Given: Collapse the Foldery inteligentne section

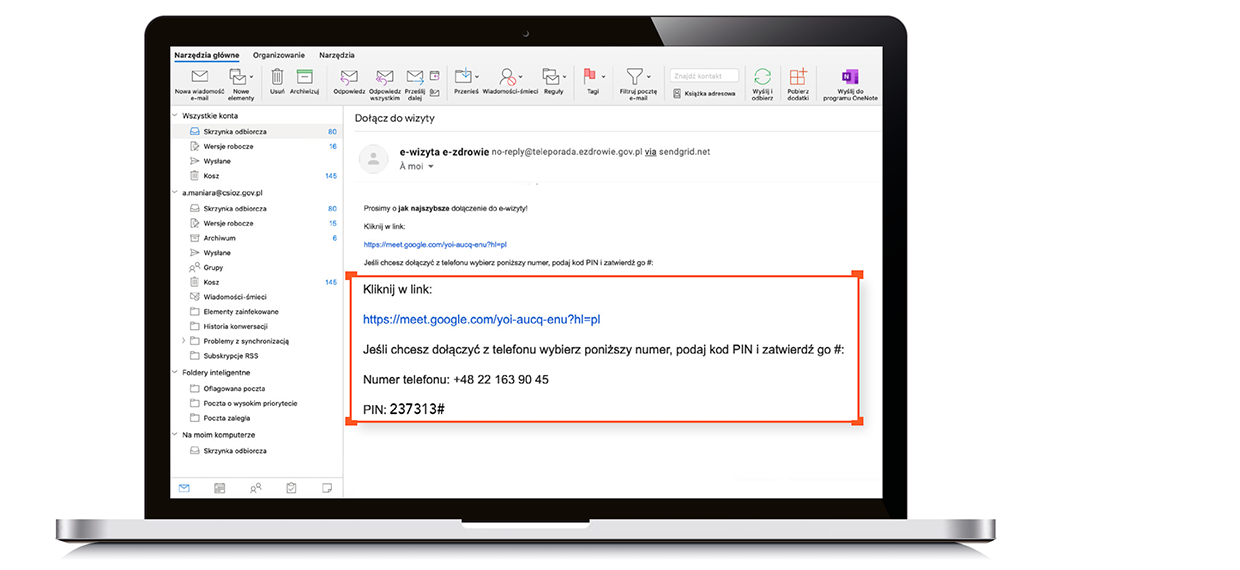Looking at the screenshot, I should pyautogui.click(x=174, y=373).
